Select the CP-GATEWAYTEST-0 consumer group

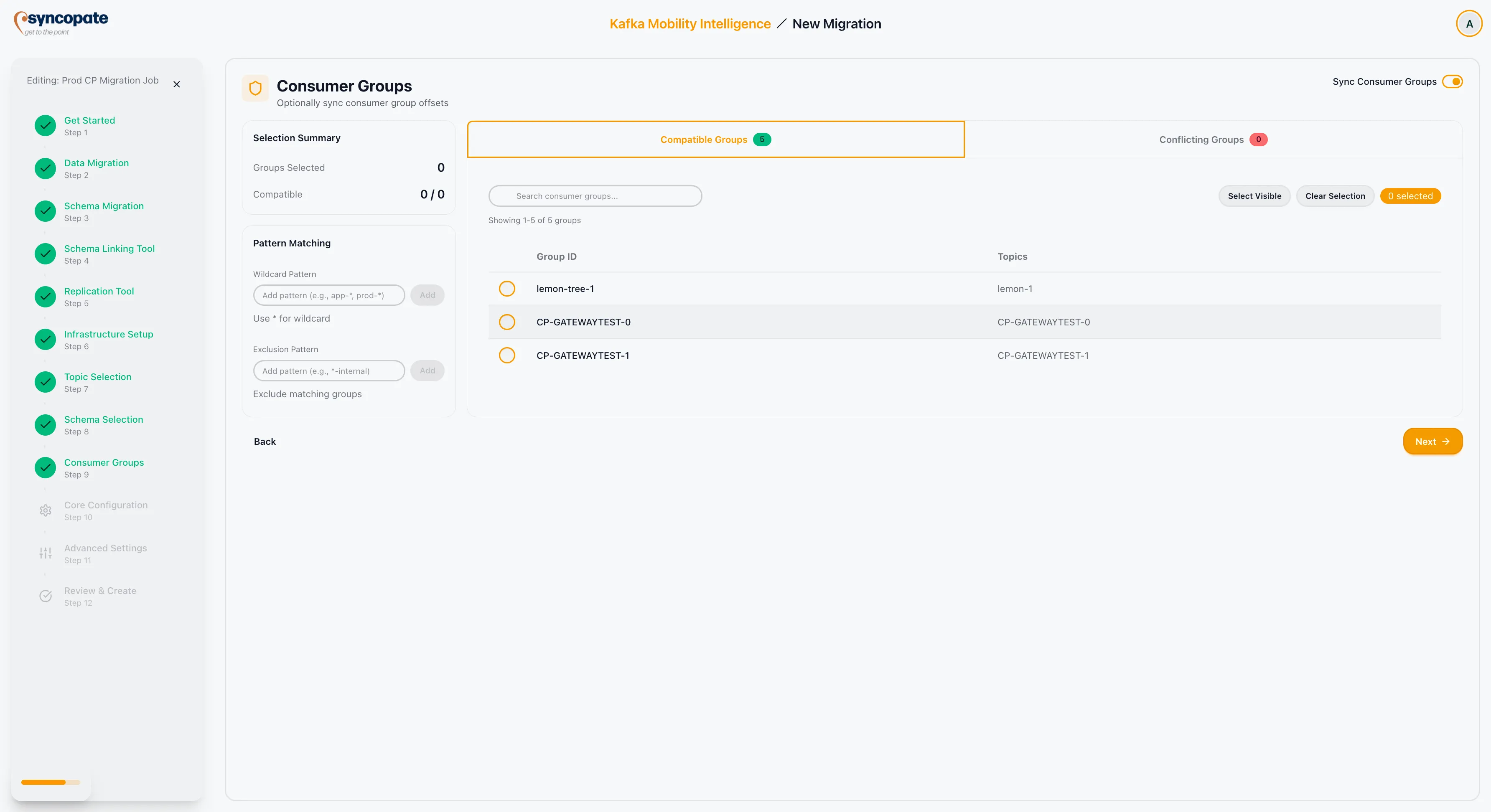(x=506, y=322)
